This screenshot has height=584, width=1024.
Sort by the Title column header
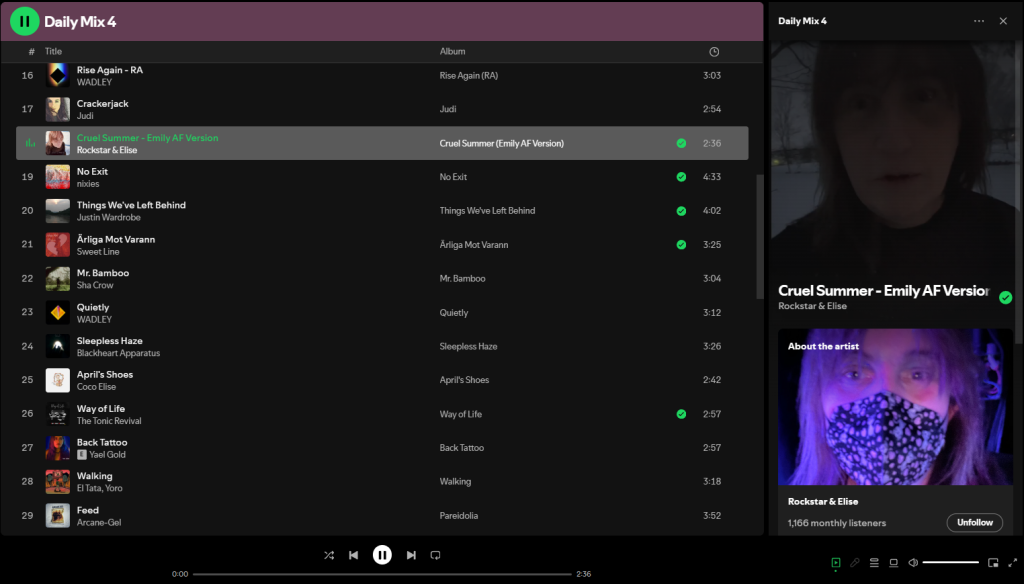54,51
